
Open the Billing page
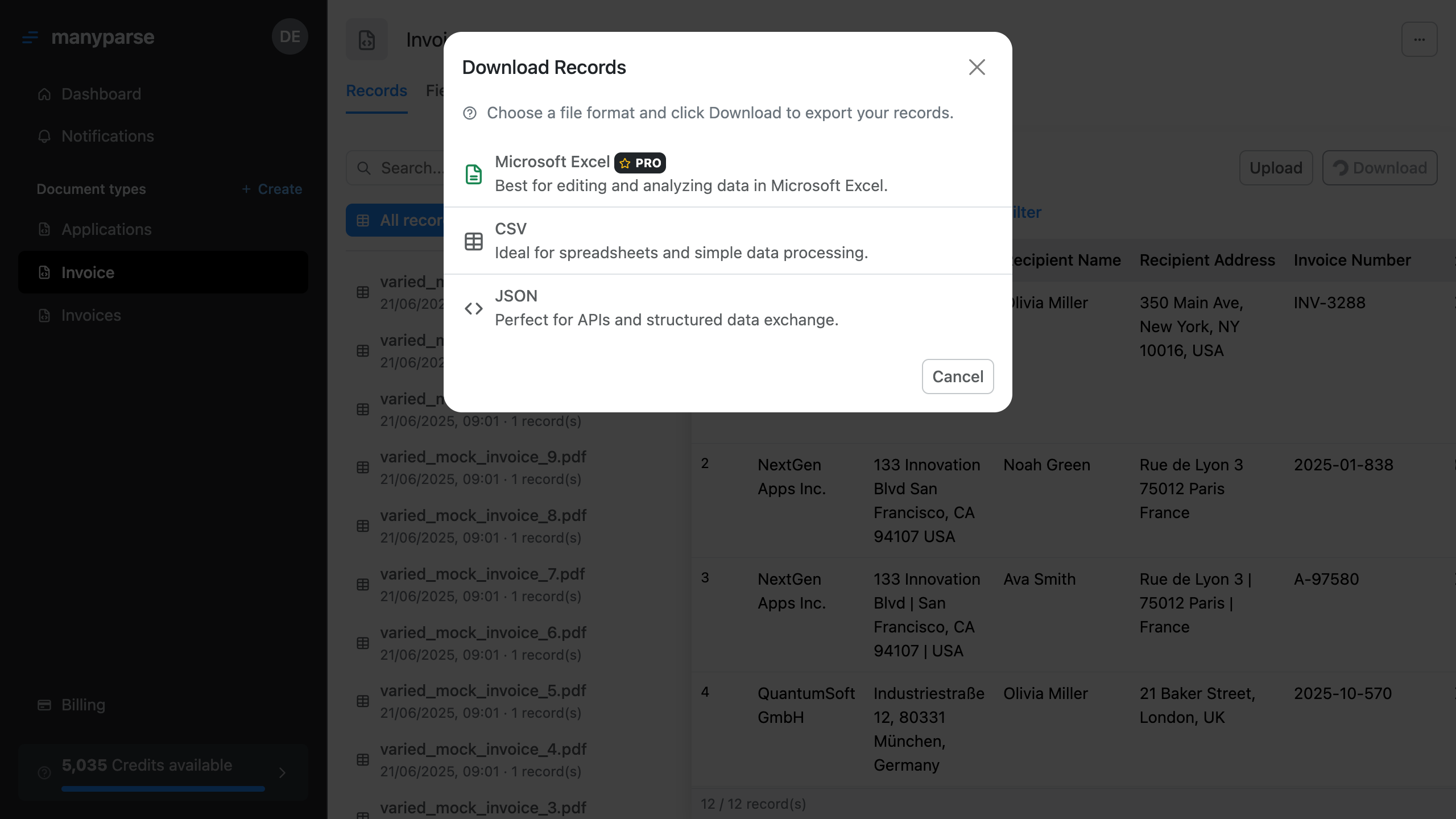coord(163,705)
